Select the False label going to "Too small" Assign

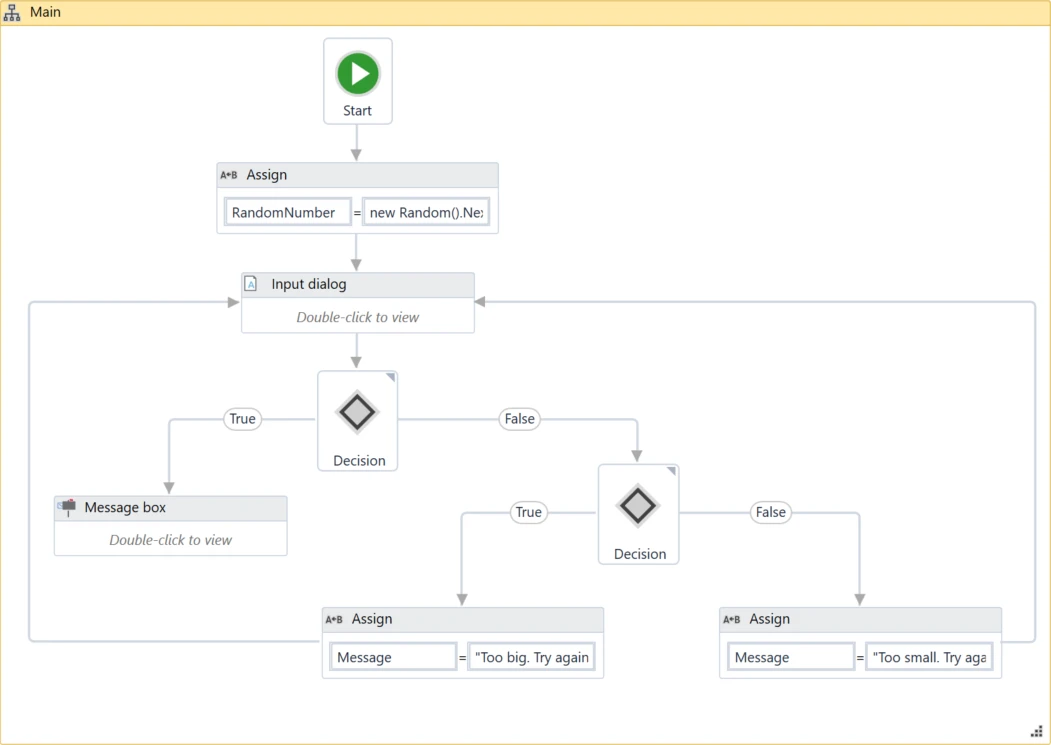coord(770,512)
